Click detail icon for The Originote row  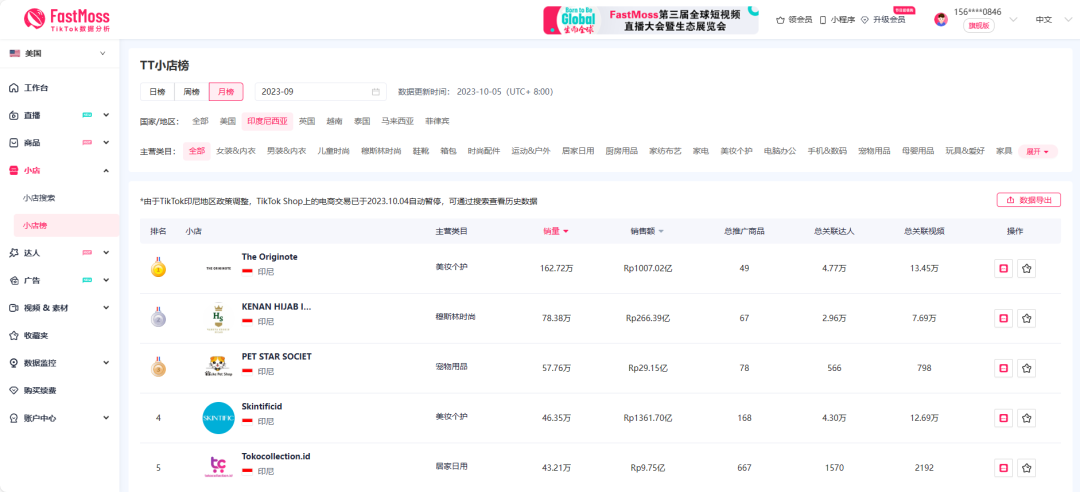click(1004, 269)
